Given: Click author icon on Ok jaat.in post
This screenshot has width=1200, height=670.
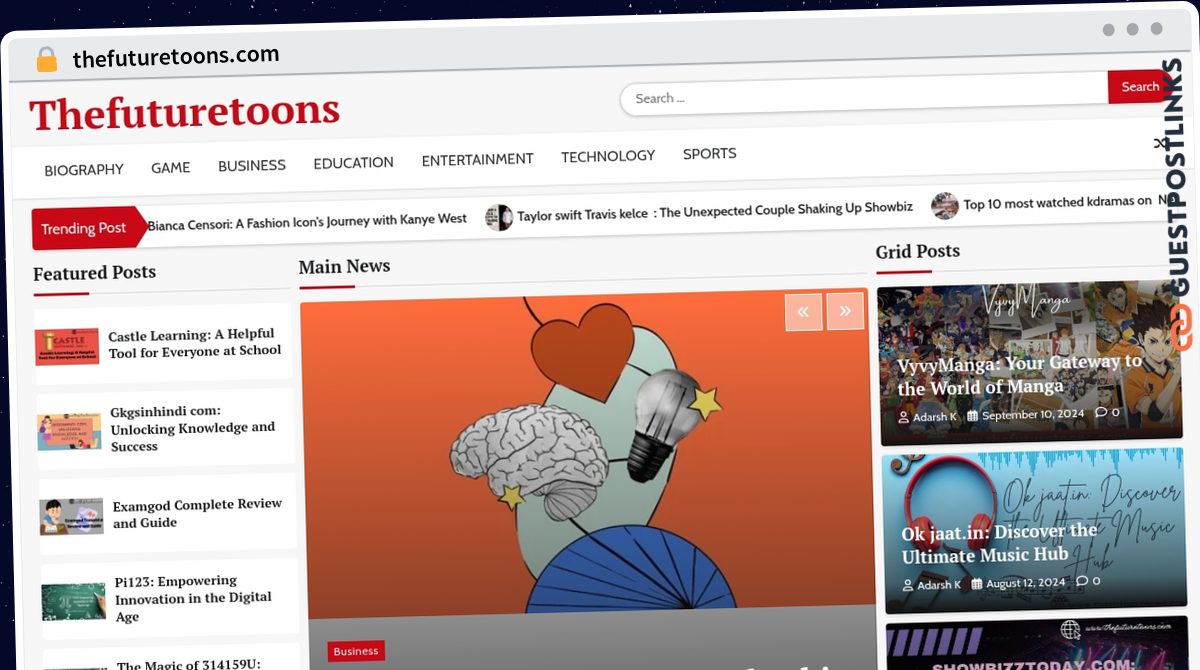Looking at the screenshot, I should [x=908, y=586].
